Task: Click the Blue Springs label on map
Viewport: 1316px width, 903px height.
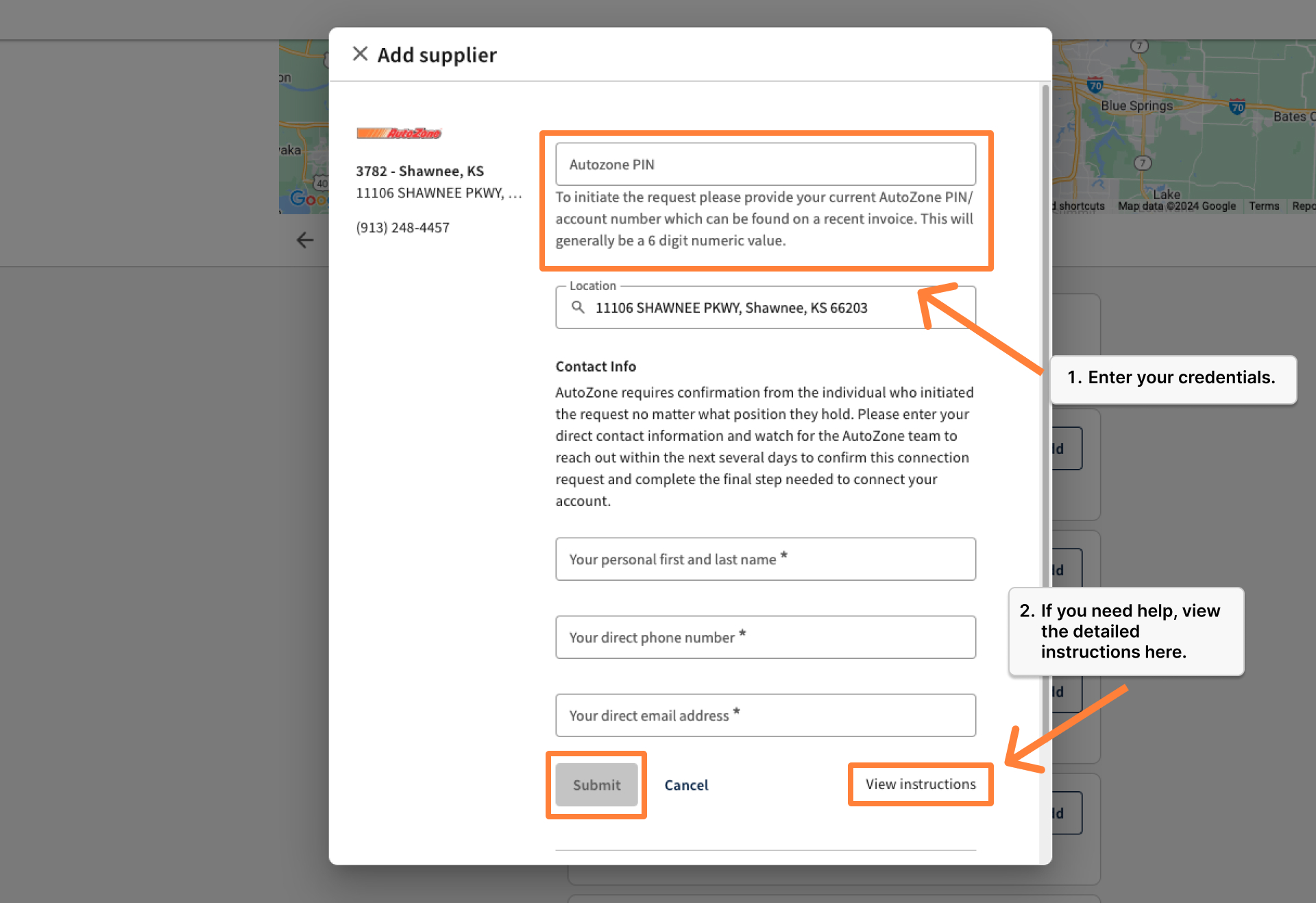Action: (1136, 106)
